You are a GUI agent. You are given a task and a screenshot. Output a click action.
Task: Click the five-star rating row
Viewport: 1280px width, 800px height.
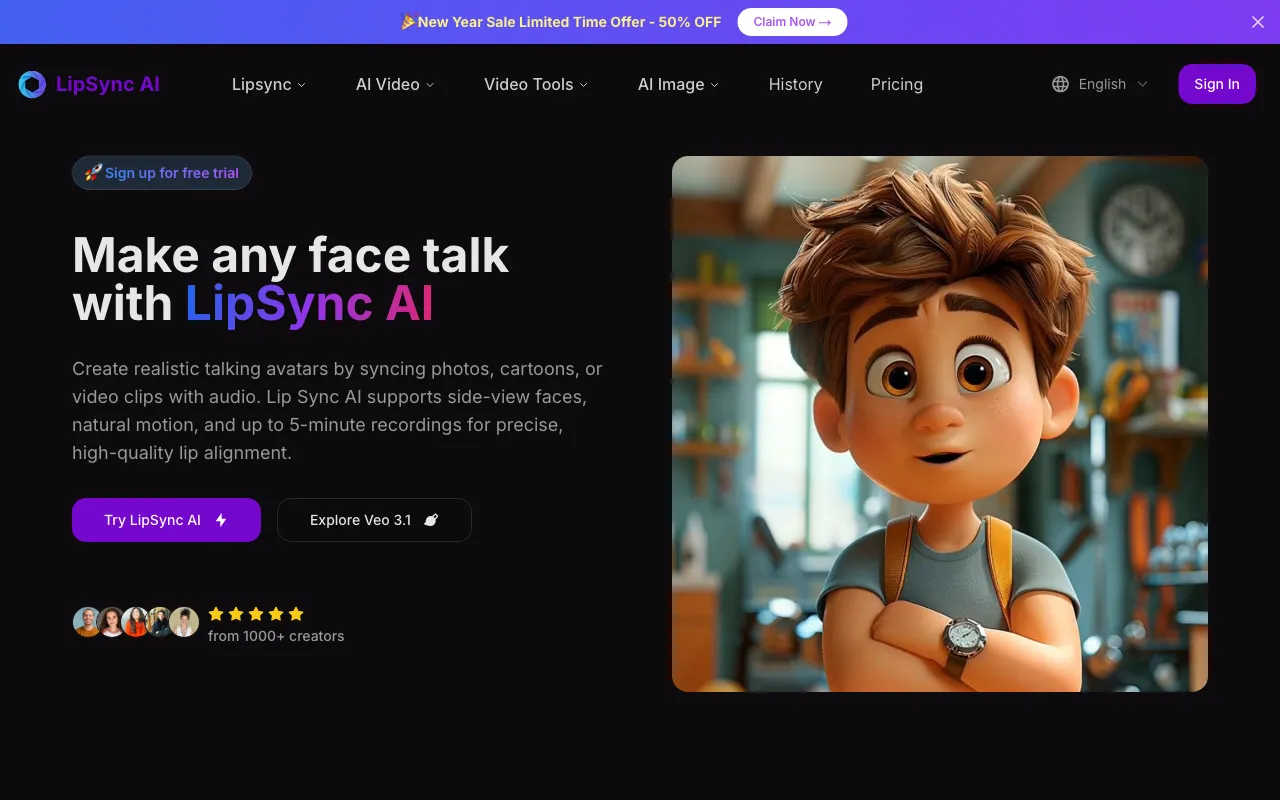pyautogui.click(x=256, y=614)
